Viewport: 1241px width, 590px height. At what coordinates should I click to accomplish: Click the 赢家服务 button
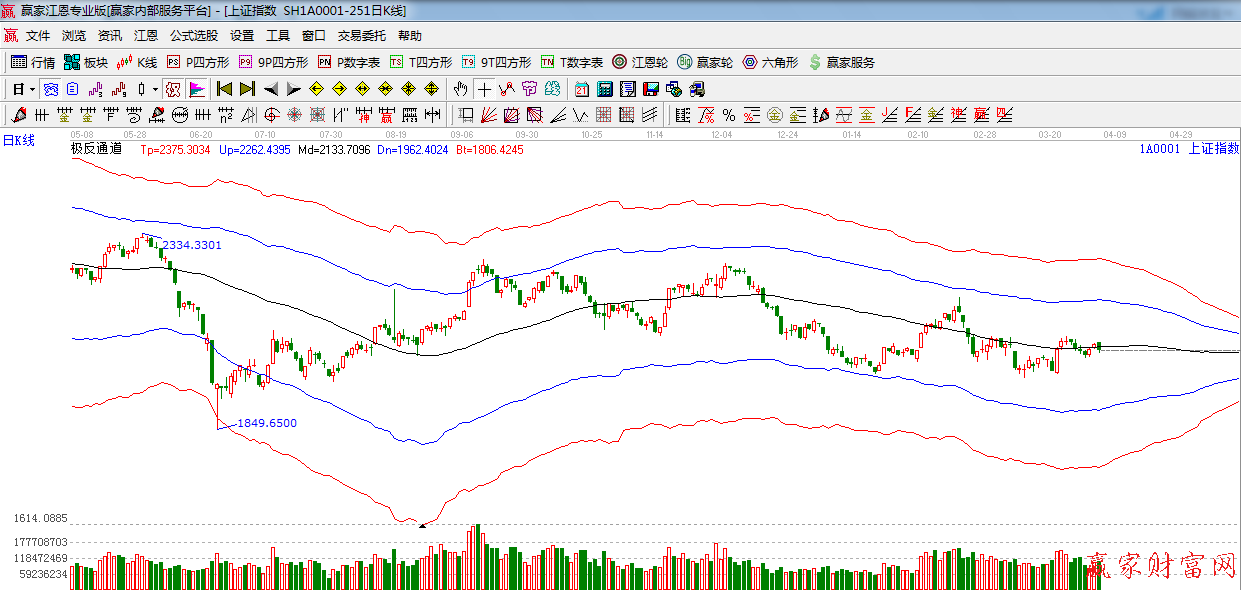(x=841, y=62)
